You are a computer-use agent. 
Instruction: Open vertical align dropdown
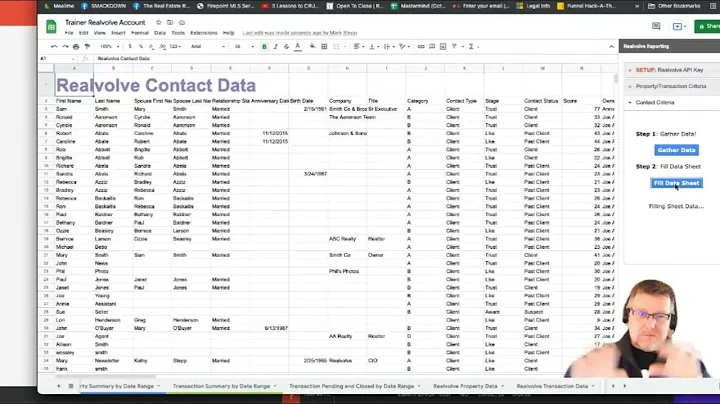pyautogui.click(x=373, y=46)
